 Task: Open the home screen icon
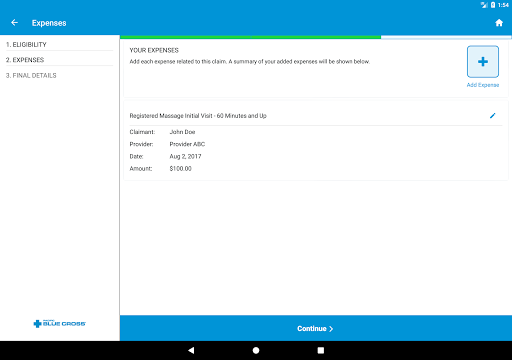click(x=499, y=23)
